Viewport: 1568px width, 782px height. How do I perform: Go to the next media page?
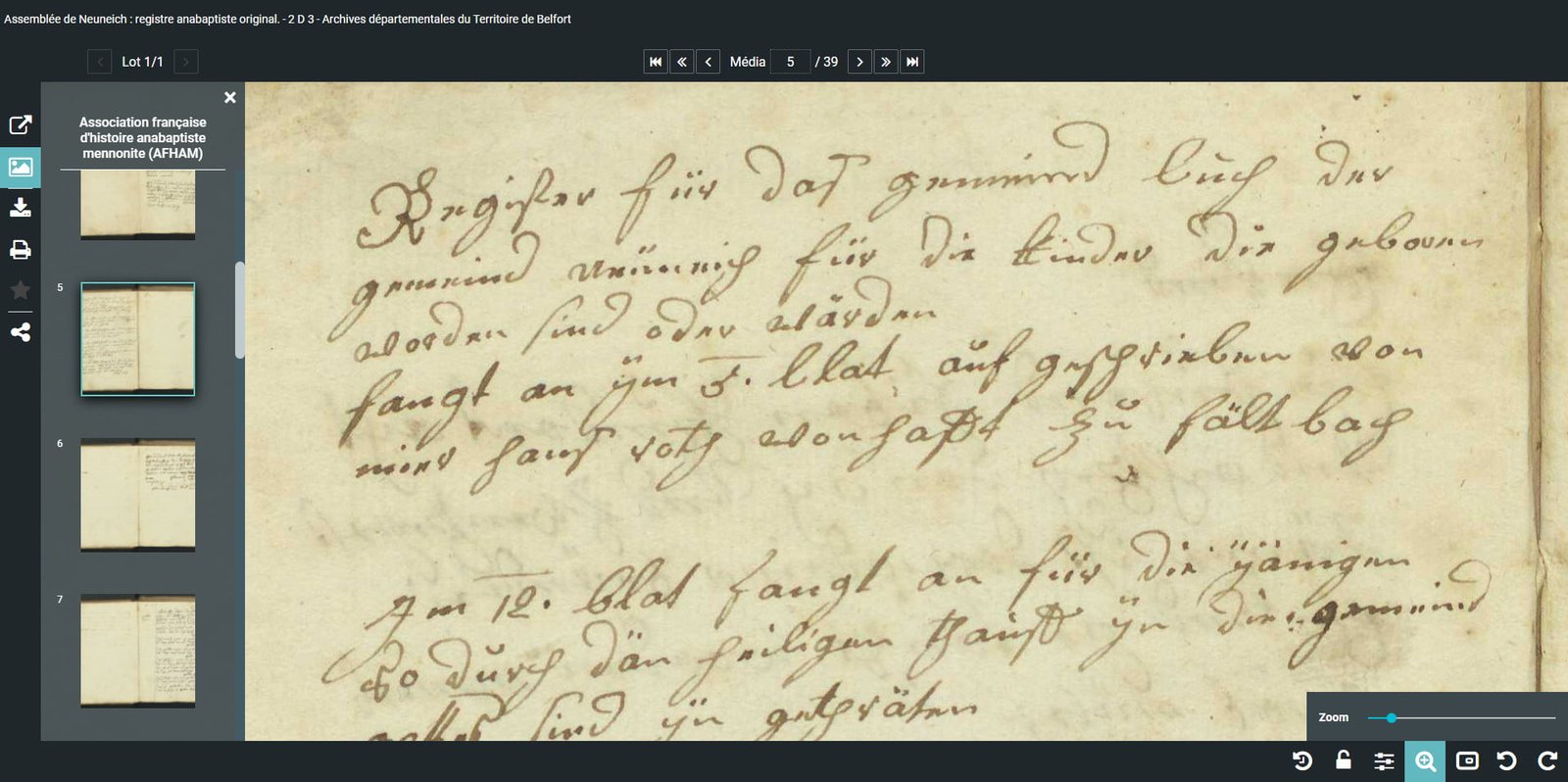(859, 62)
